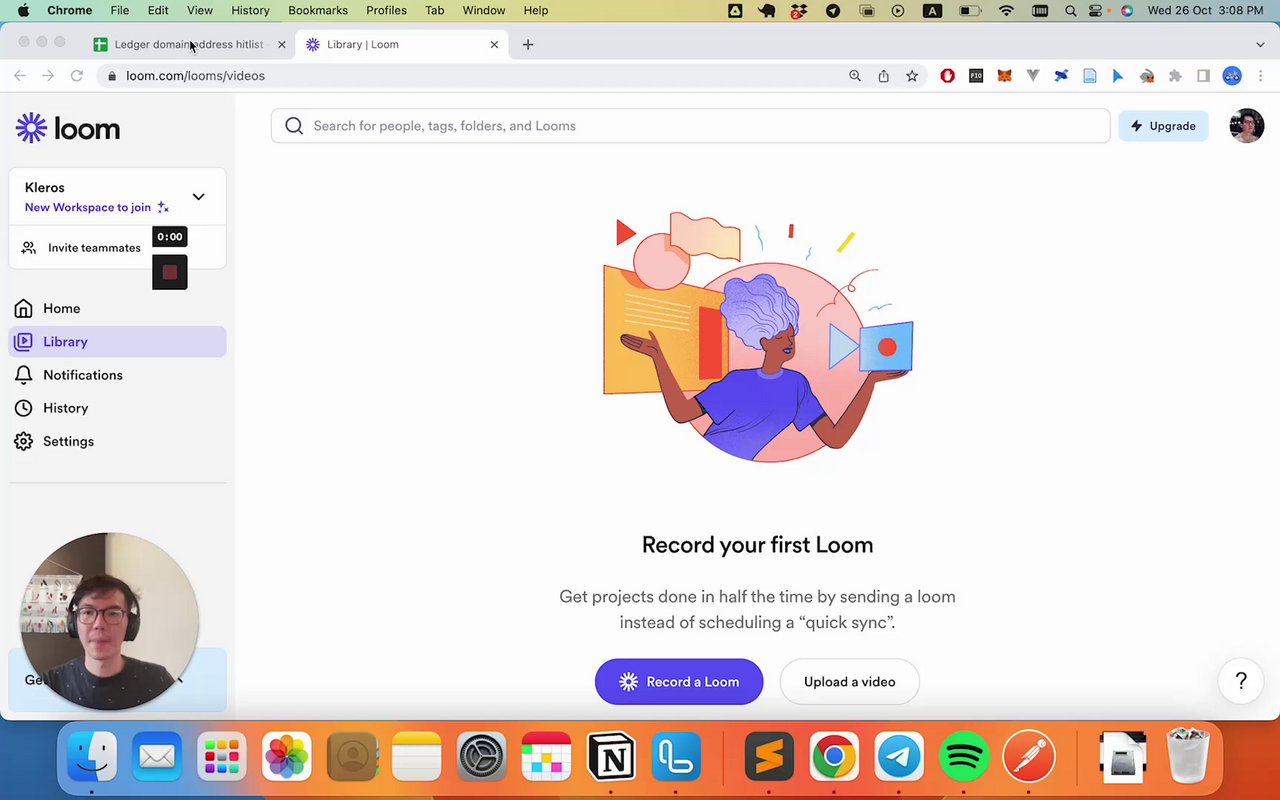The width and height of the screenshot is (1280, 800).
Task: Click the browser back arrow
Action: [20, 76]
